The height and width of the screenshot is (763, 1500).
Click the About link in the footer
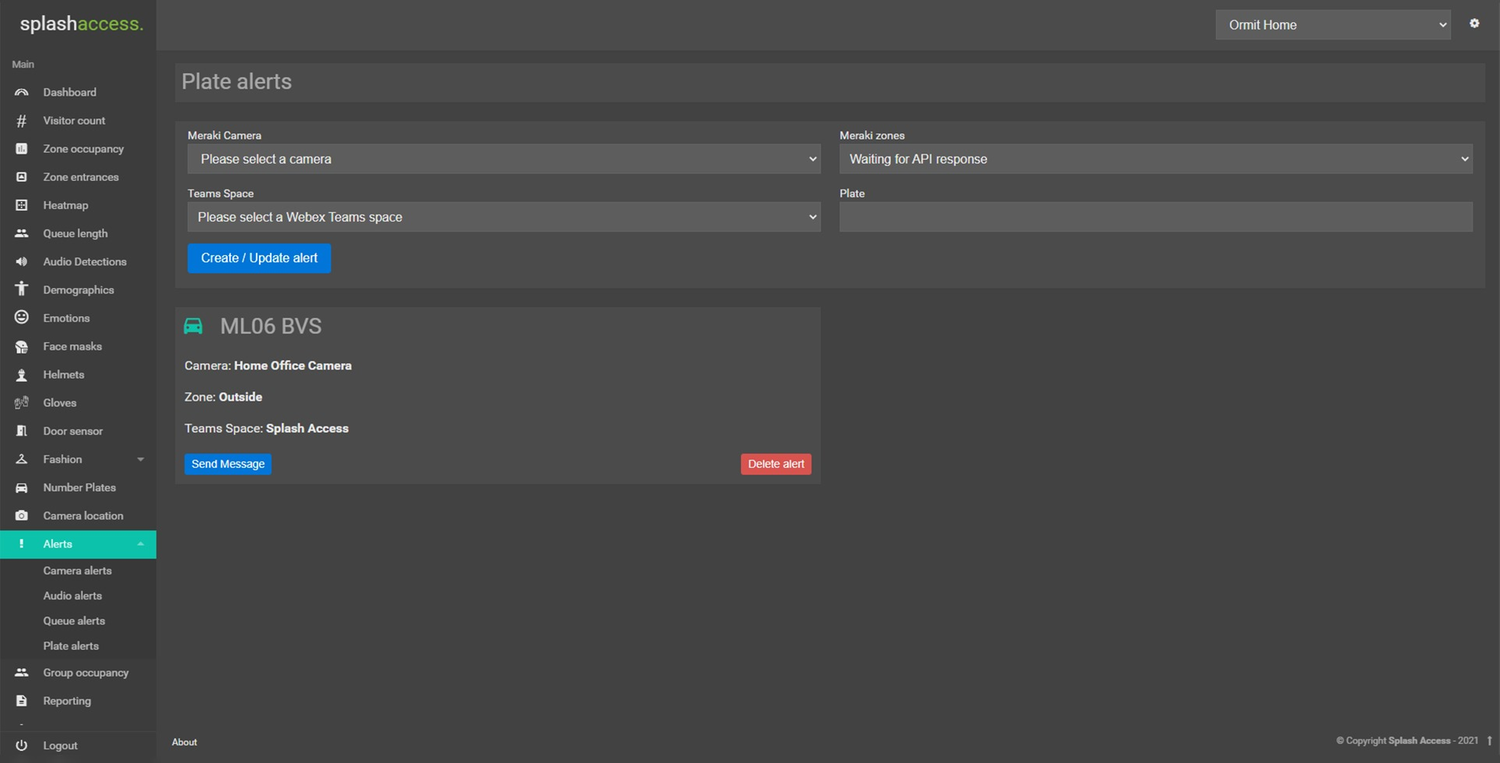tap(184, 742)
